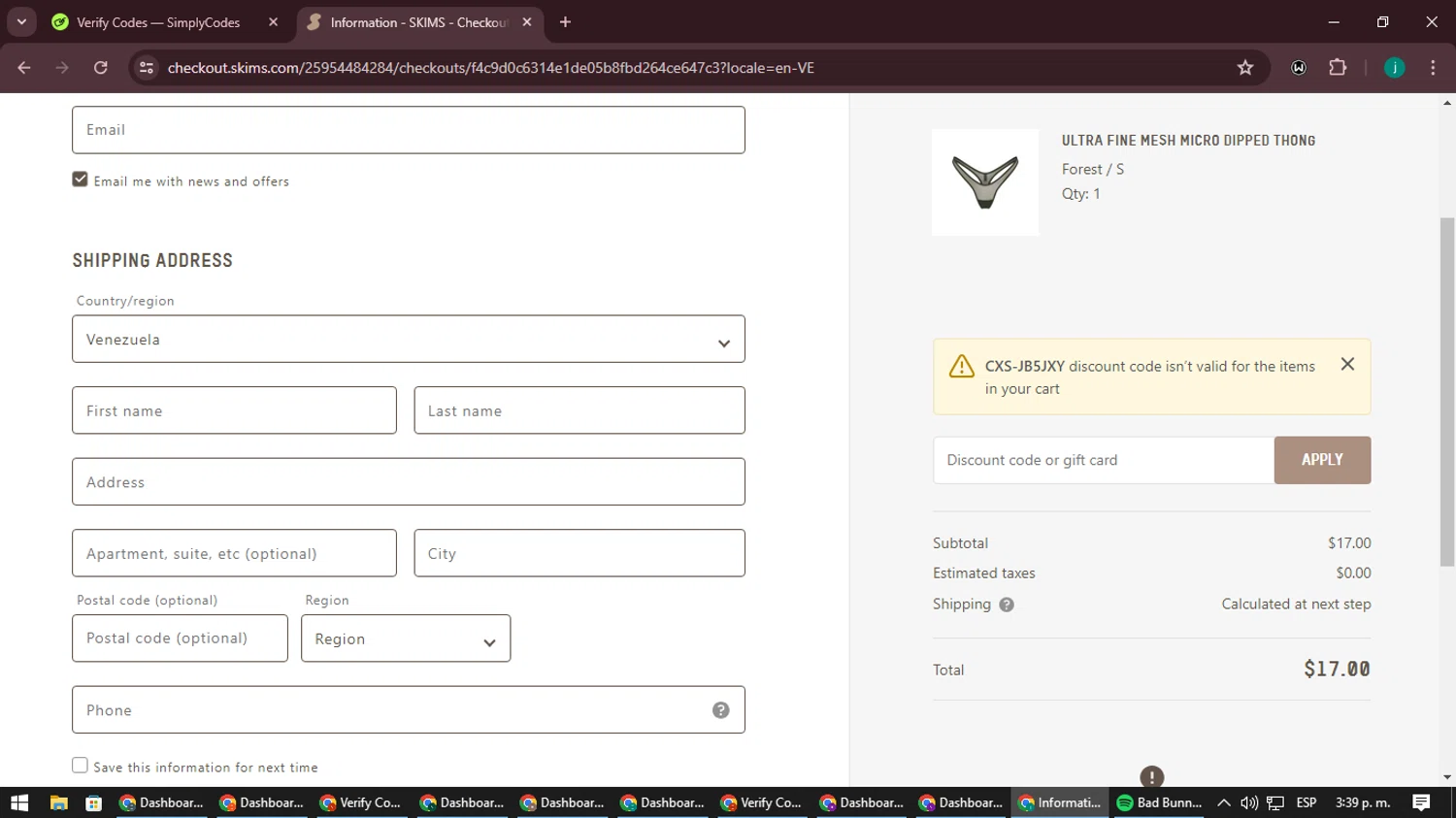1456x818 pixels.
Task: Open the Spotify Bad Bunn... taskbar item
Action: (1159, 802)
